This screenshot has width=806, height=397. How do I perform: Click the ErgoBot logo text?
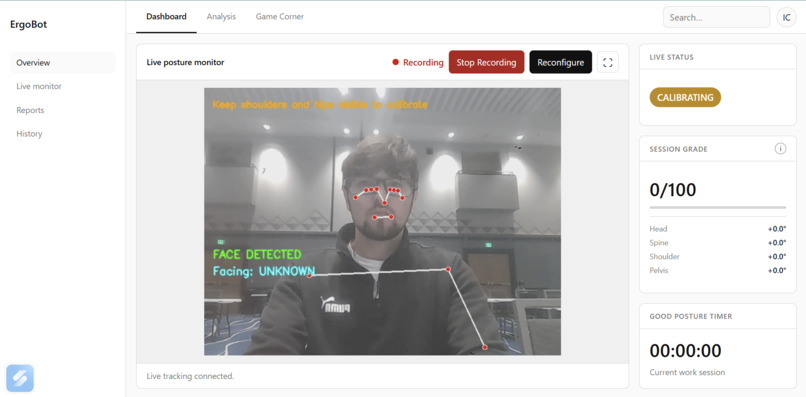coord(28,24)
